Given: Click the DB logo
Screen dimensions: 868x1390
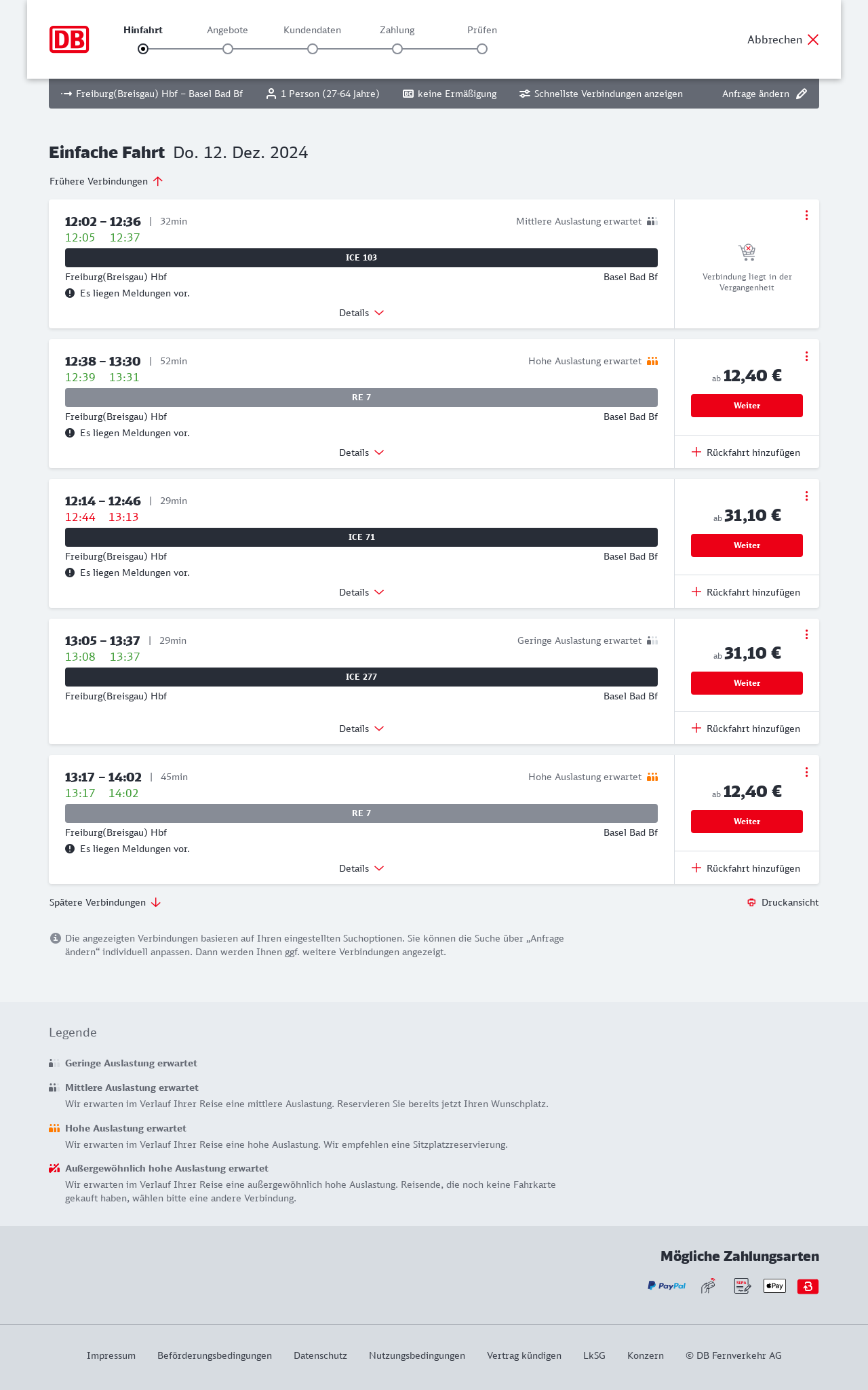Looking at the screenshot, I should [69, 39].
